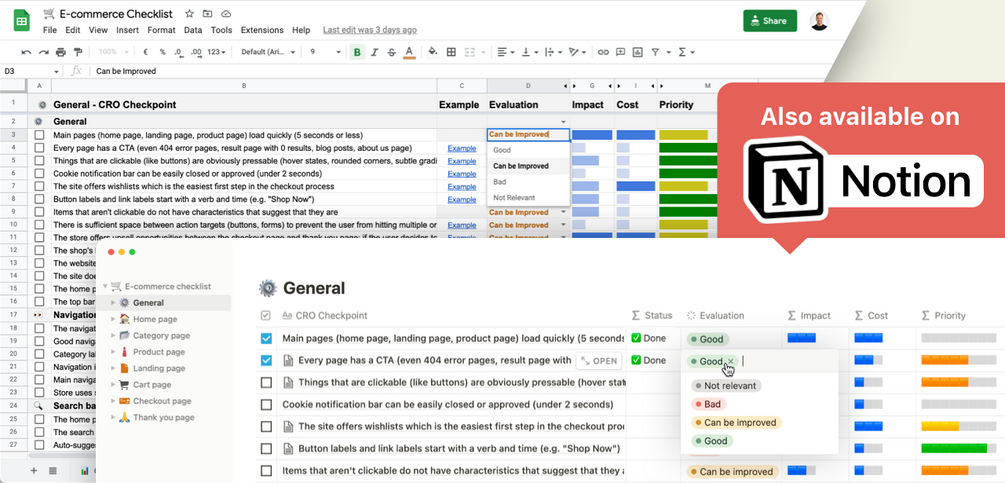
Task: Decrease decimal places
Action: (179, 53)
